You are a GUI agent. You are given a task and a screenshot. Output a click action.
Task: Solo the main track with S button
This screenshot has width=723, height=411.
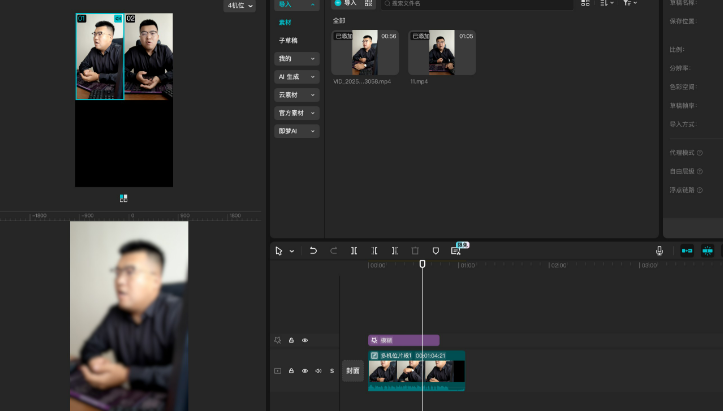pyautogui.click(x=332, y=371)
